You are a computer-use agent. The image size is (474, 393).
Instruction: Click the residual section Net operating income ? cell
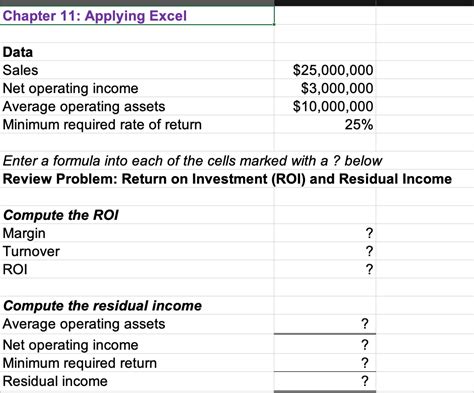click(x=325, y=345)
